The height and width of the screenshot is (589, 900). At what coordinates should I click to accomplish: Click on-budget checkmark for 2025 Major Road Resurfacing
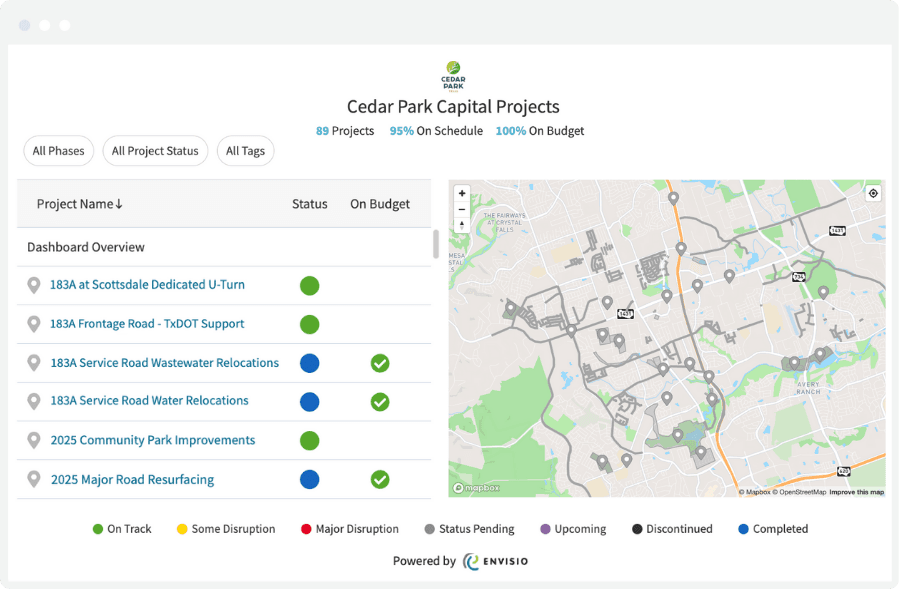pyautogui.click(x=380, y=479)
